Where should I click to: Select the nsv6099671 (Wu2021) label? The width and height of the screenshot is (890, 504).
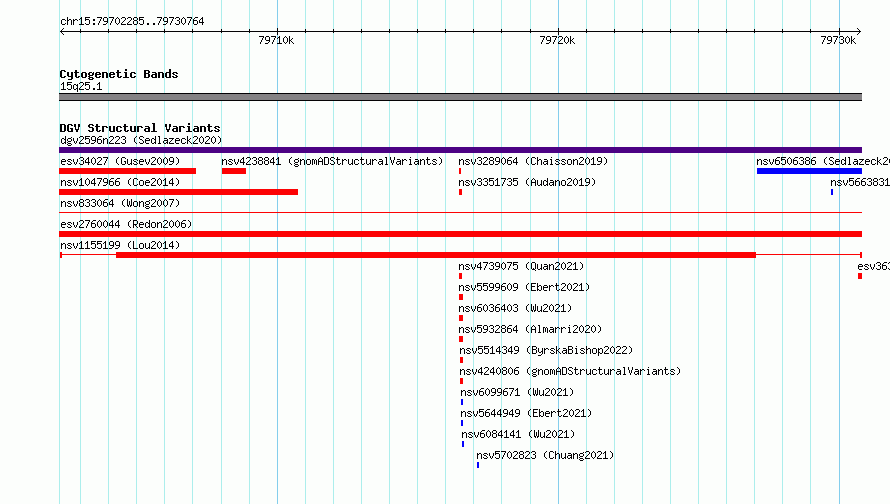coord(517,392)
